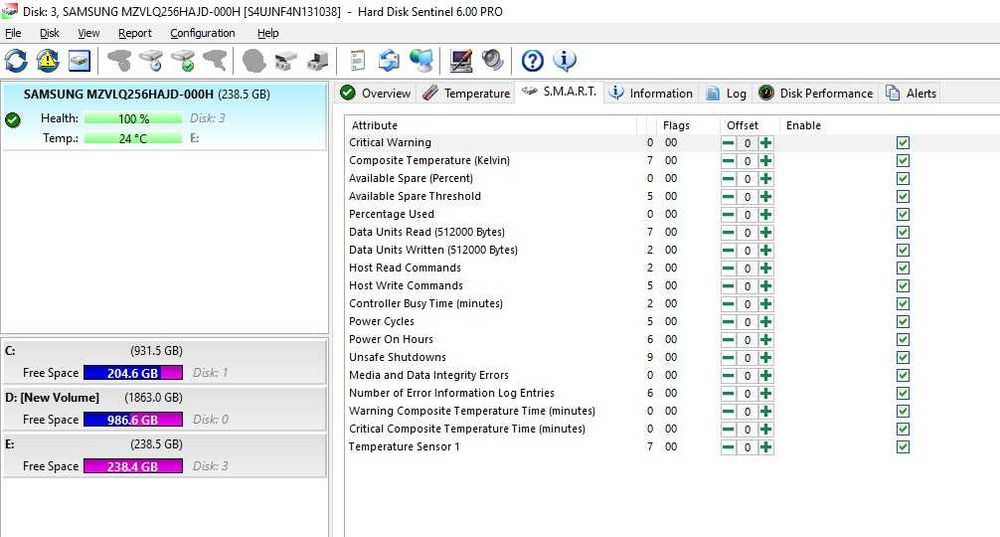Toggle Enable checkbox for Unsafe Shutdowns

(902, 357)
